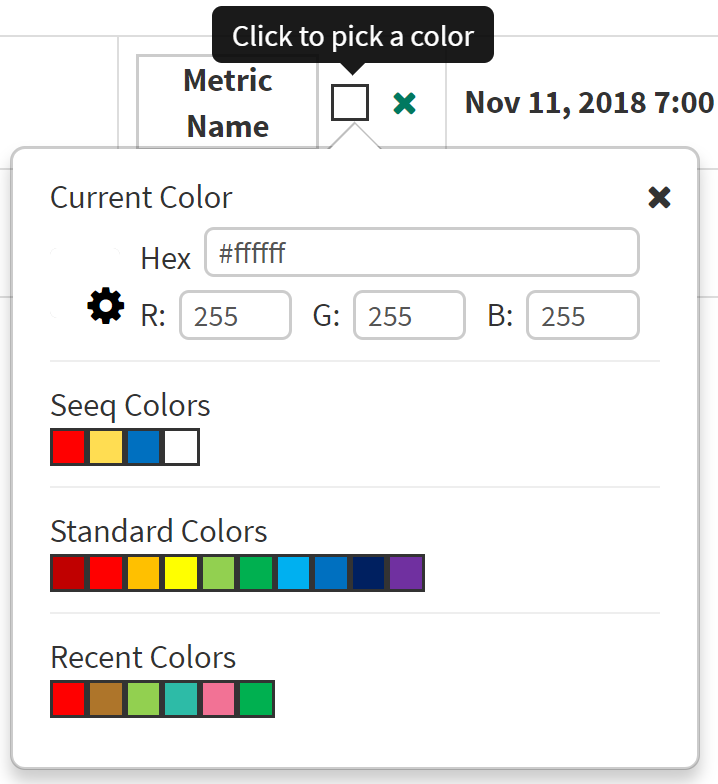Select brown swatch in Recent Colors
718x784 pixels.
106,699
